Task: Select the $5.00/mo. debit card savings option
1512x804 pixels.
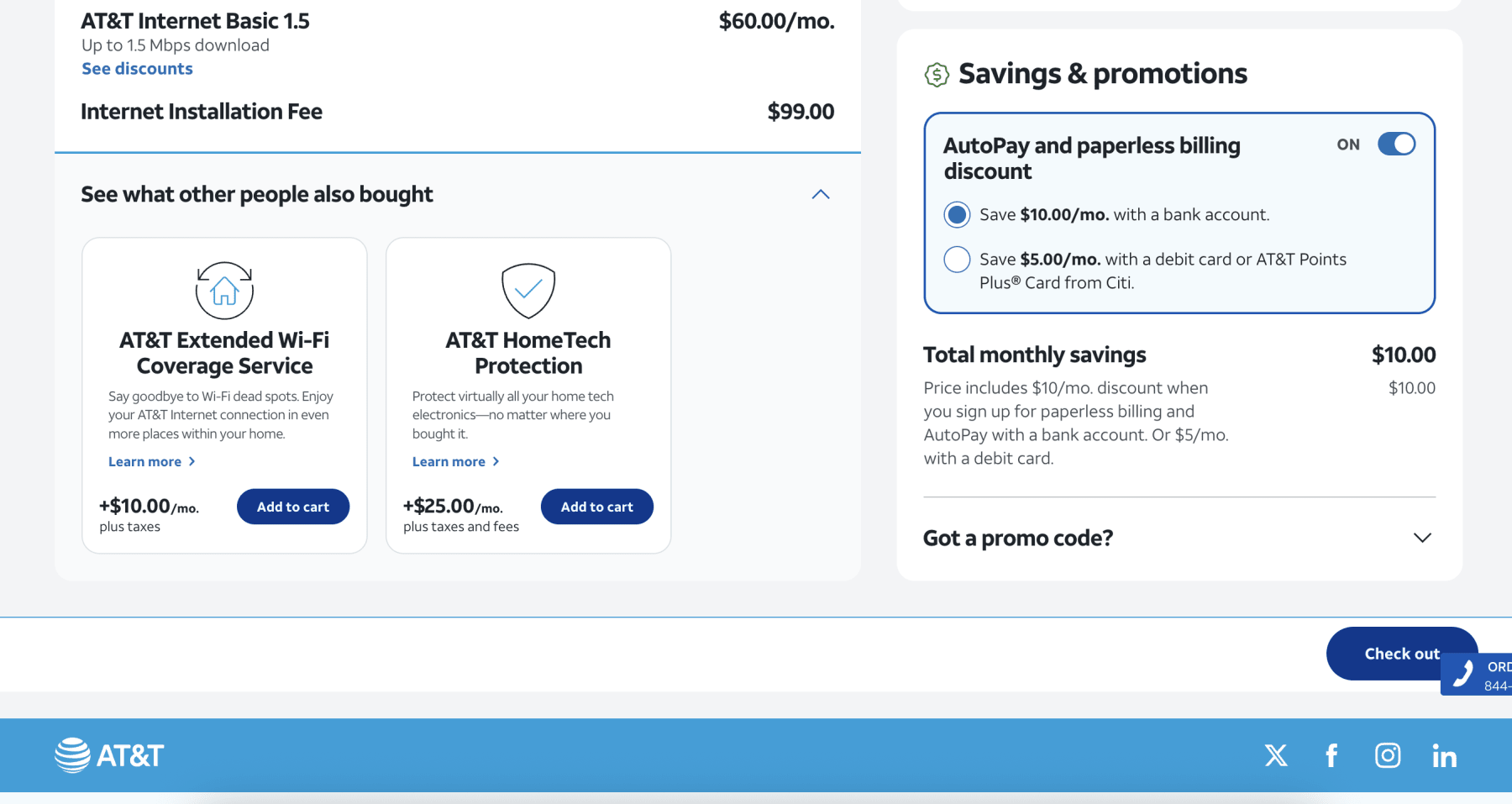Action: (x=957, y=260)
